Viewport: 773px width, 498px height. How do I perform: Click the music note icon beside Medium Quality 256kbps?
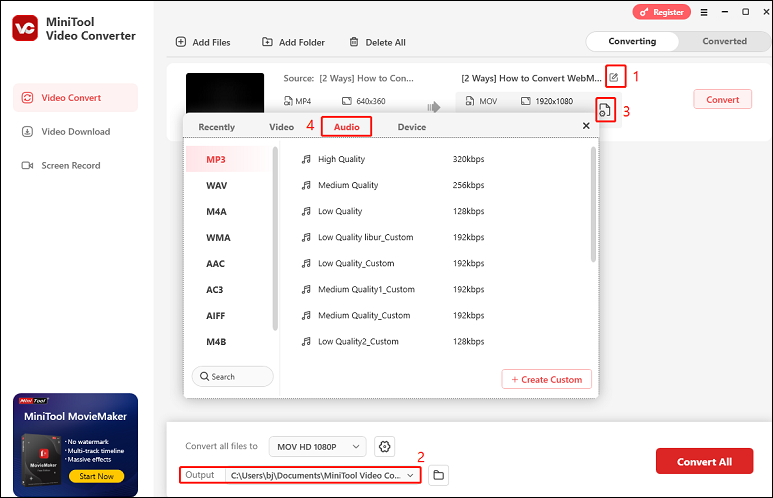(306, 185)
